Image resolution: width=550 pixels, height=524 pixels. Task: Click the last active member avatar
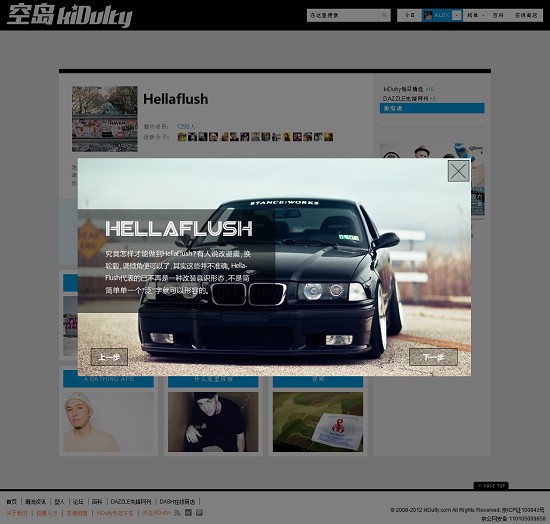pyautogui.click(x=328, y=137)
